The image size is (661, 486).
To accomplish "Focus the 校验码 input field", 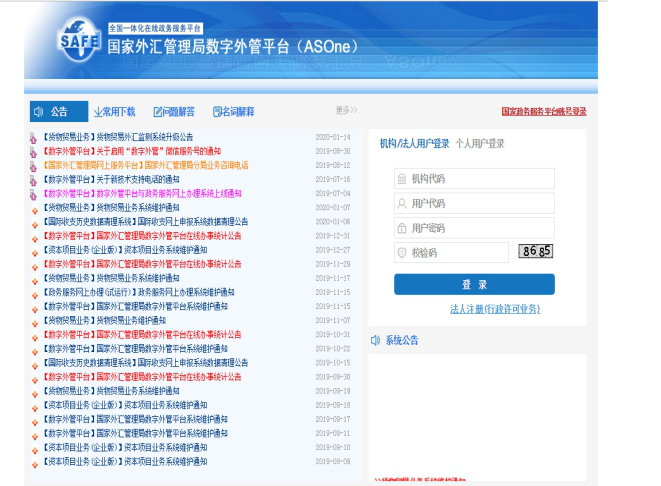I will pyautogui.click(x=451, y=252).
